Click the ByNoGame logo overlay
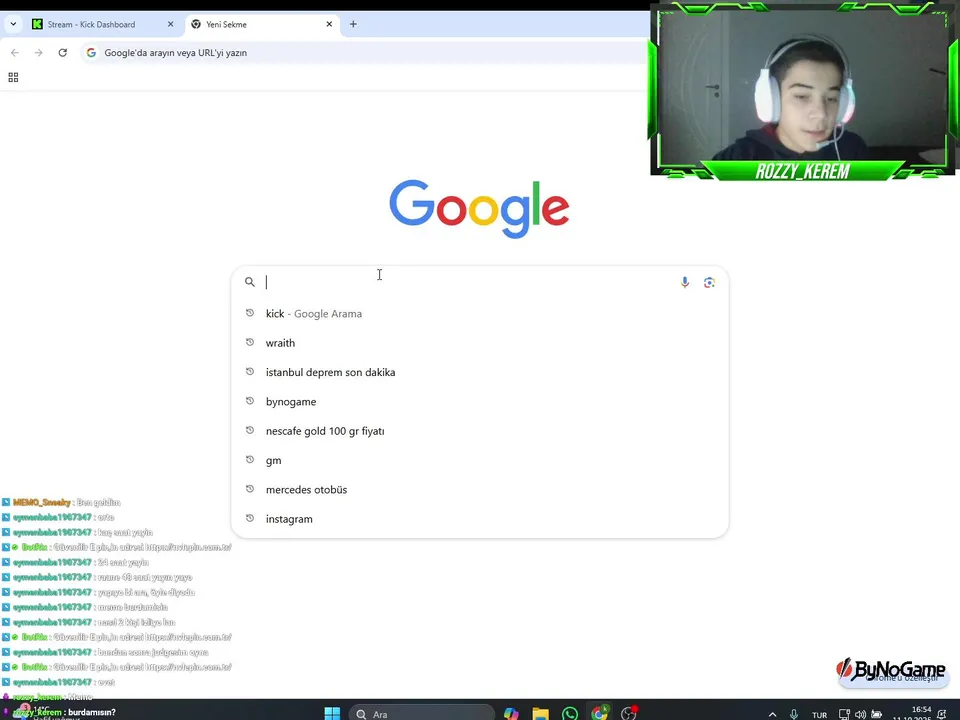Viewport: 960px width, 720px height. pos(891,672)
